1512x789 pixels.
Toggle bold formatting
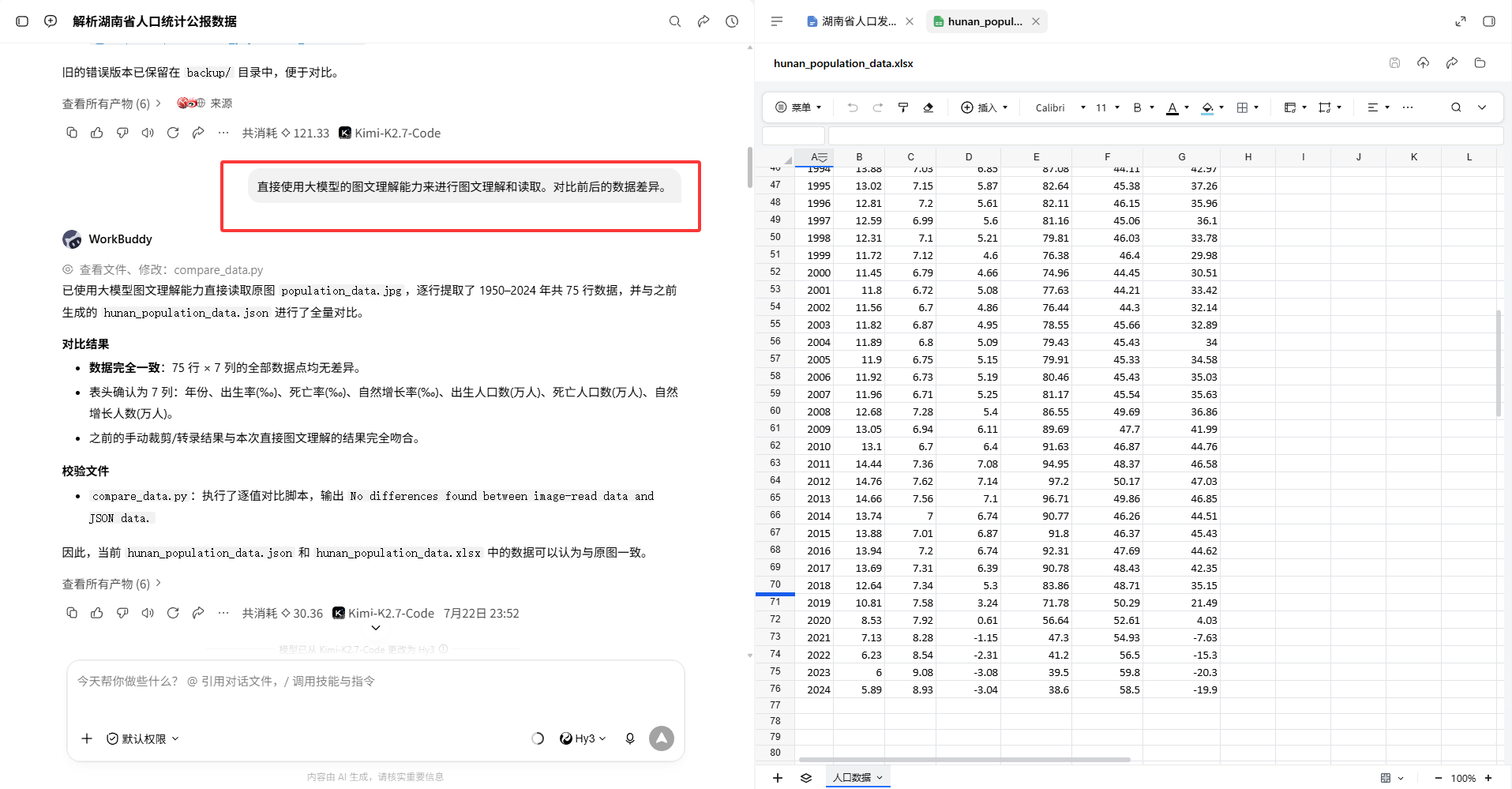point(1138,107)
